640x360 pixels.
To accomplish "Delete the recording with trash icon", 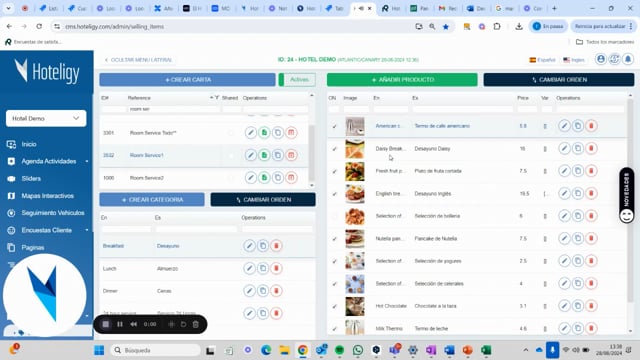I will pyautogui.click(x=196, y=324).
